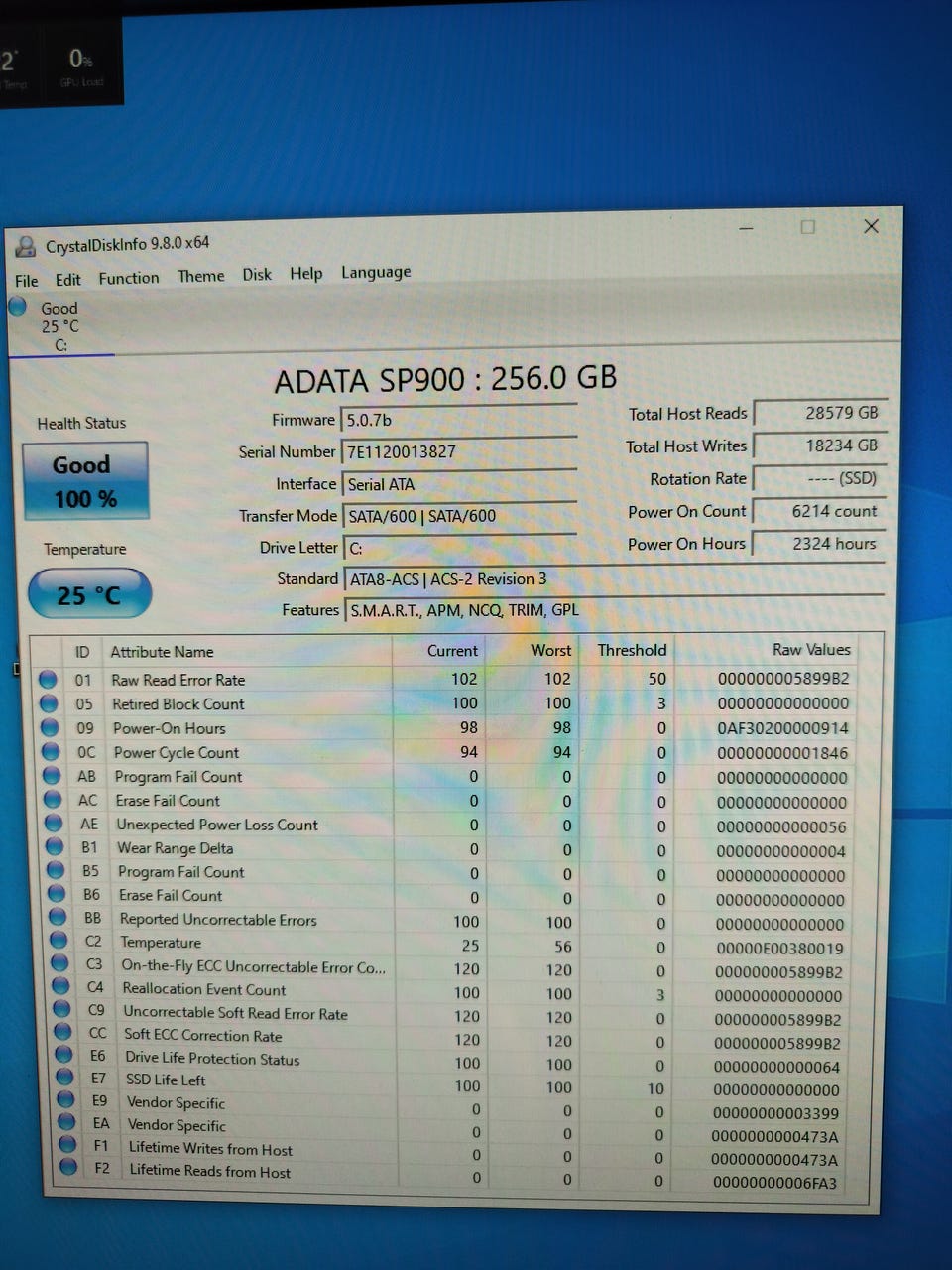Click the CrystalDiskInfo title bar app icon
This screenshot has height=1270, width=952.
coord(26,245)
